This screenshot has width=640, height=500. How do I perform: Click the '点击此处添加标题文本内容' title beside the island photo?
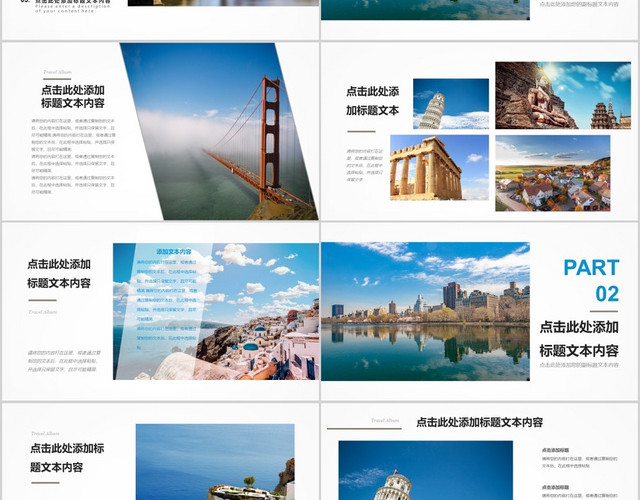pos(67,458)
